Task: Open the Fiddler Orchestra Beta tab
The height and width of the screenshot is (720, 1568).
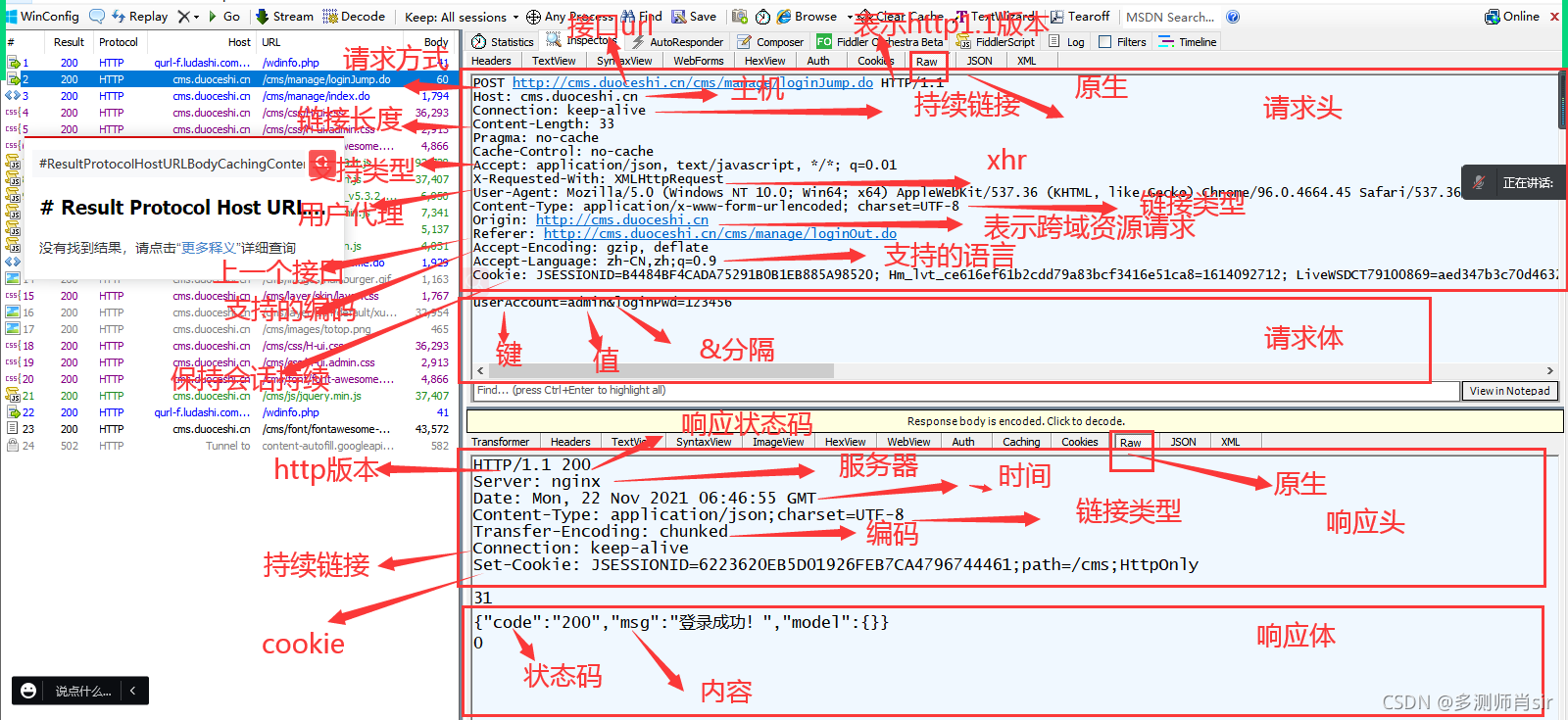Action: (880, 42)
